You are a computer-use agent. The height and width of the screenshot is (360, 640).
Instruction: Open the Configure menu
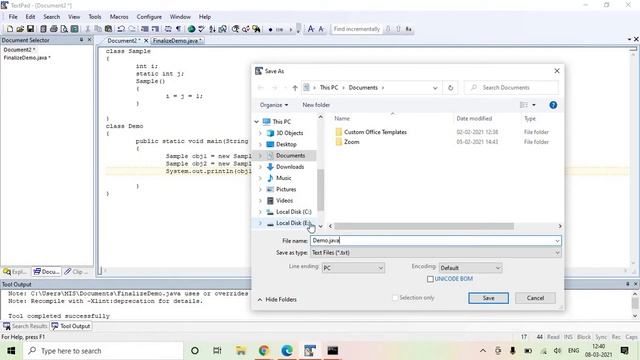click(149, 17)
